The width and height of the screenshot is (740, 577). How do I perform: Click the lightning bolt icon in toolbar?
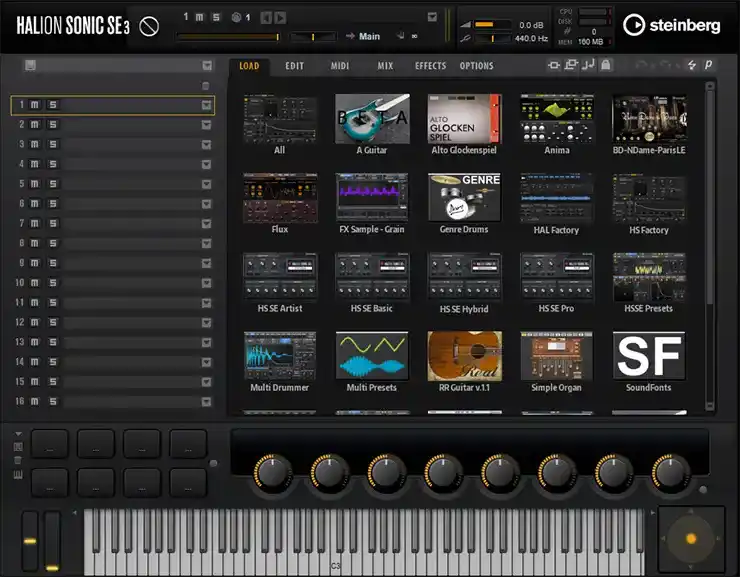click(x=692, y=65)
